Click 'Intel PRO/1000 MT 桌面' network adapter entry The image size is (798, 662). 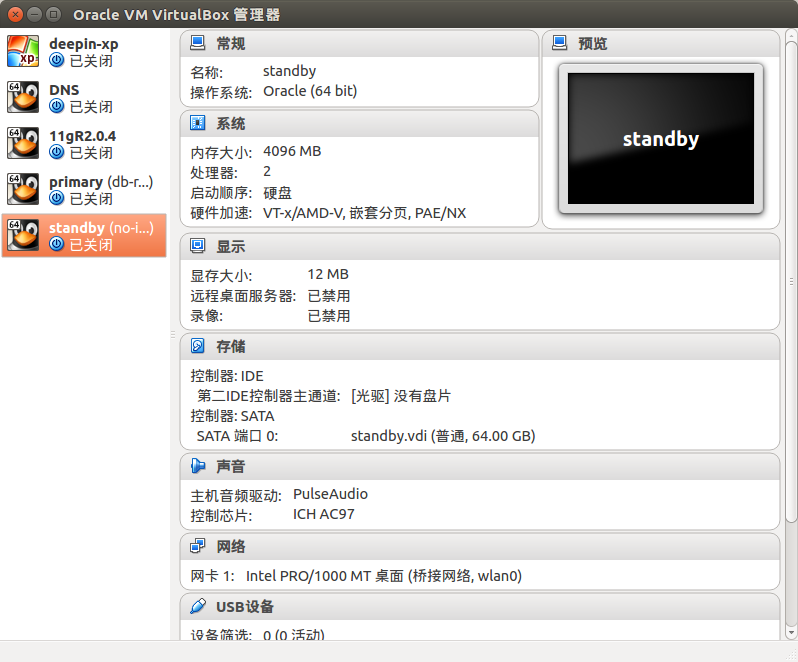point(384,576)
